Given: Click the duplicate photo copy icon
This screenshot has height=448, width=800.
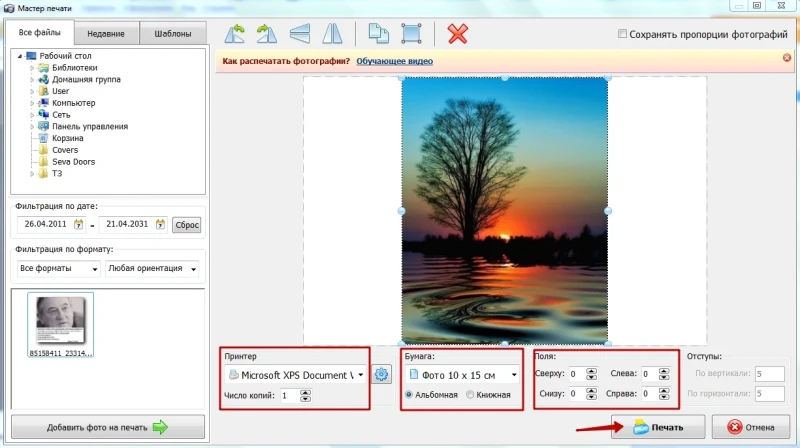Looking at the screenshot, I should [379, 34].
